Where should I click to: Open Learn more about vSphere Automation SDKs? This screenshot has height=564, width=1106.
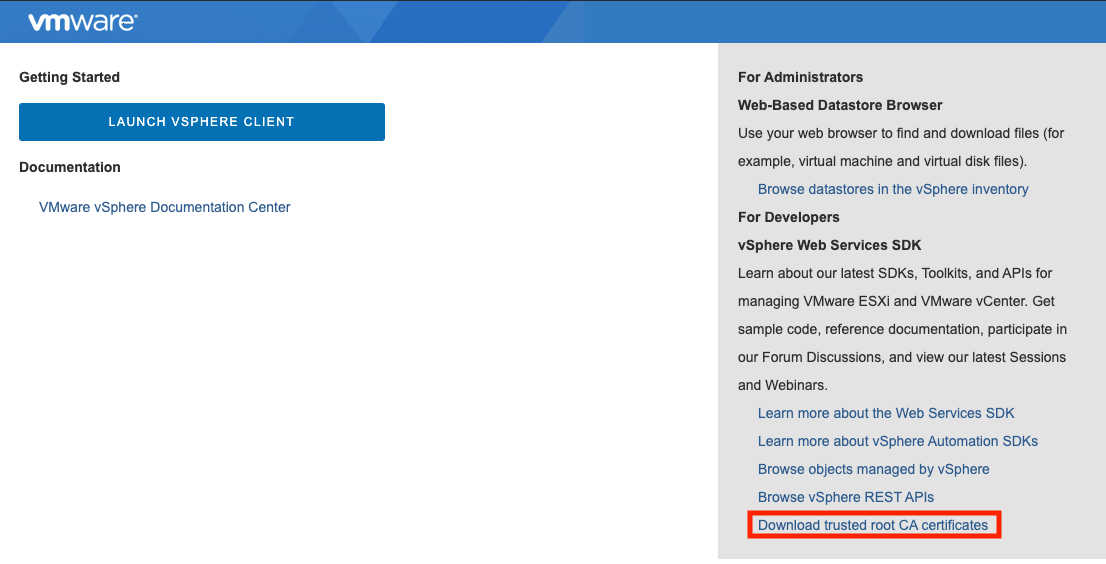tap(898, 441)
